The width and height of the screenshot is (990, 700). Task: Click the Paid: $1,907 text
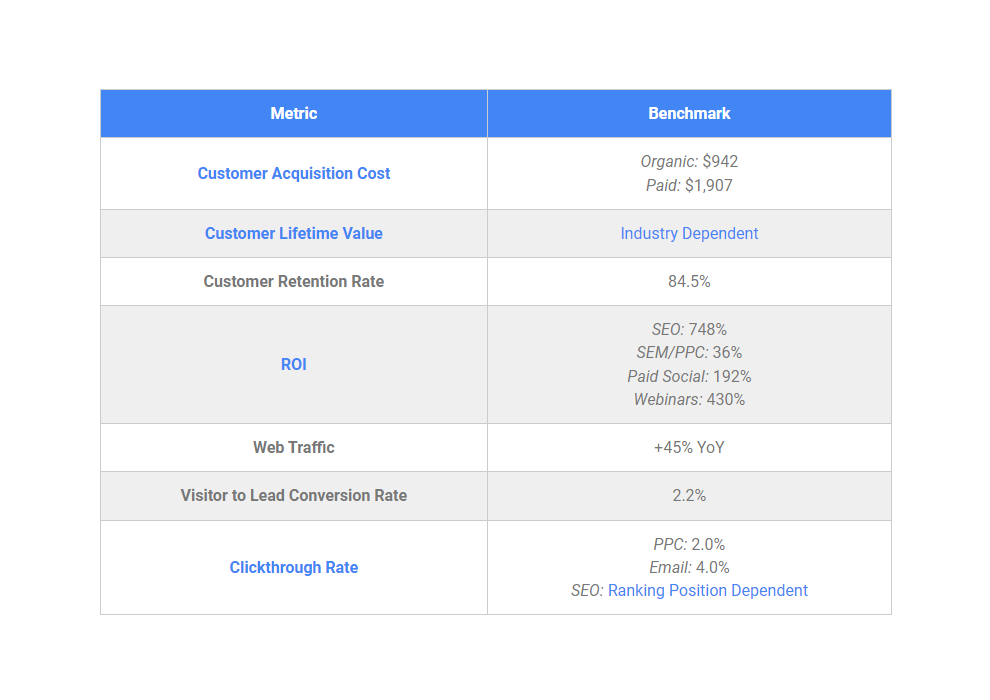pyautogui.click(x=689, y=186)
